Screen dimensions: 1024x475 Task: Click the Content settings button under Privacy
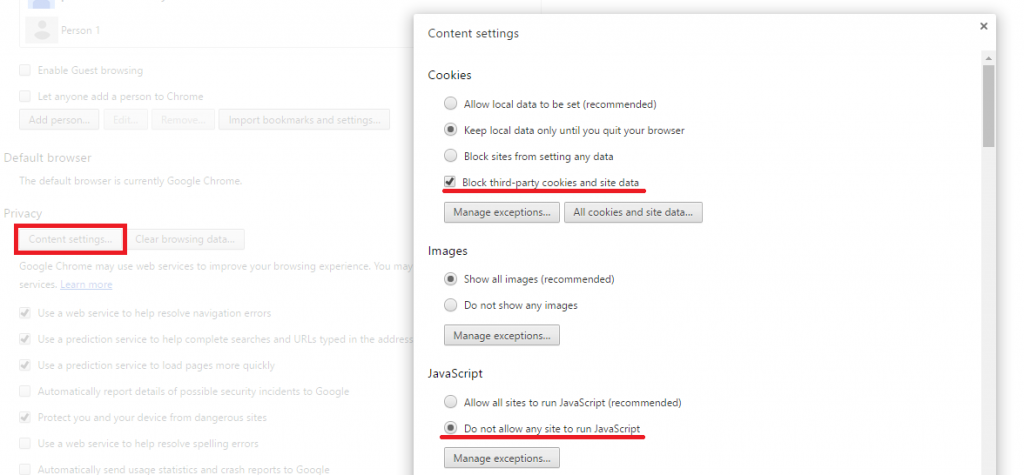pyautogui.click(x=71, y=239)
